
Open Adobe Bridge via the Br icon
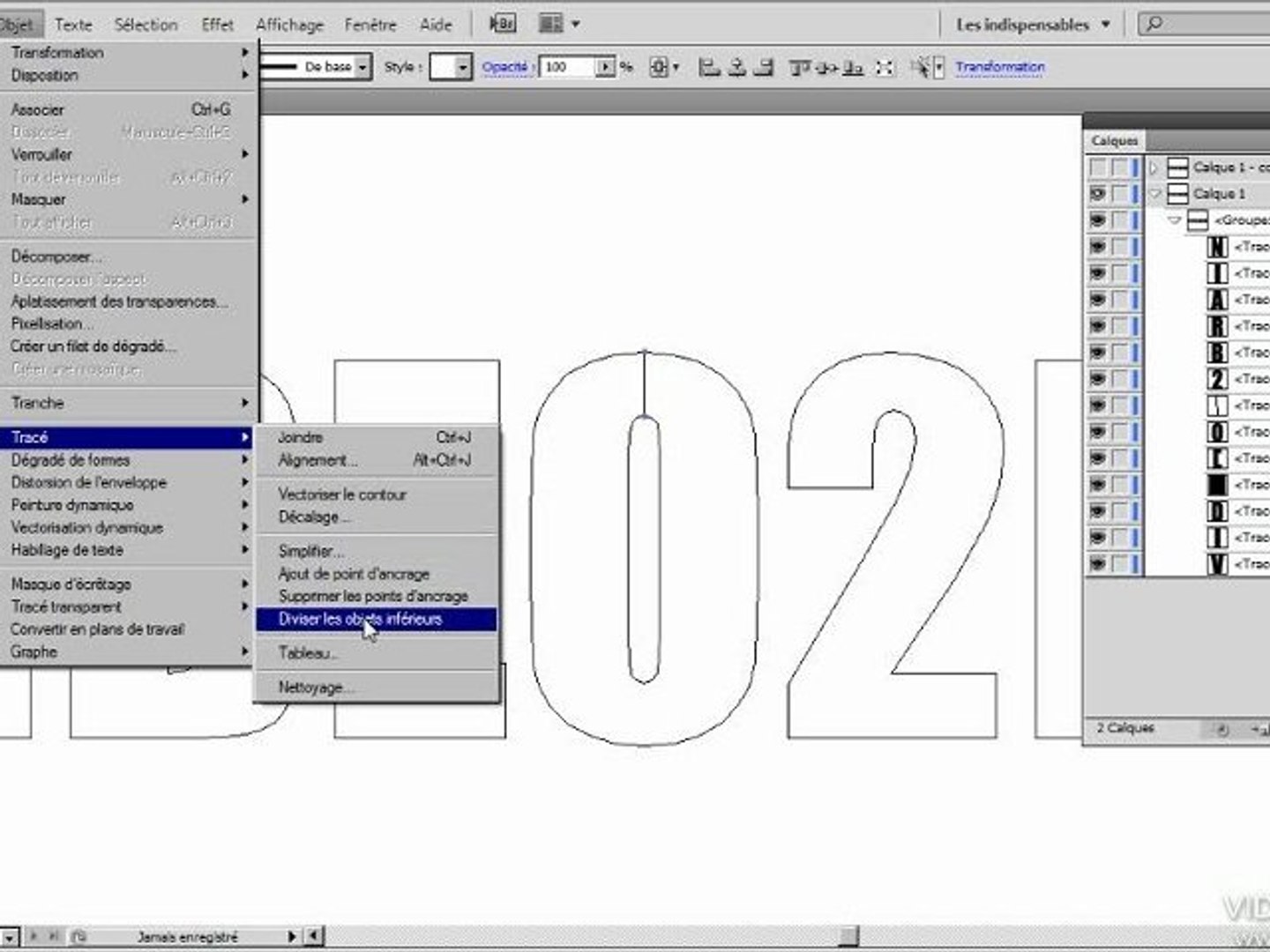(x=502, y=24)
